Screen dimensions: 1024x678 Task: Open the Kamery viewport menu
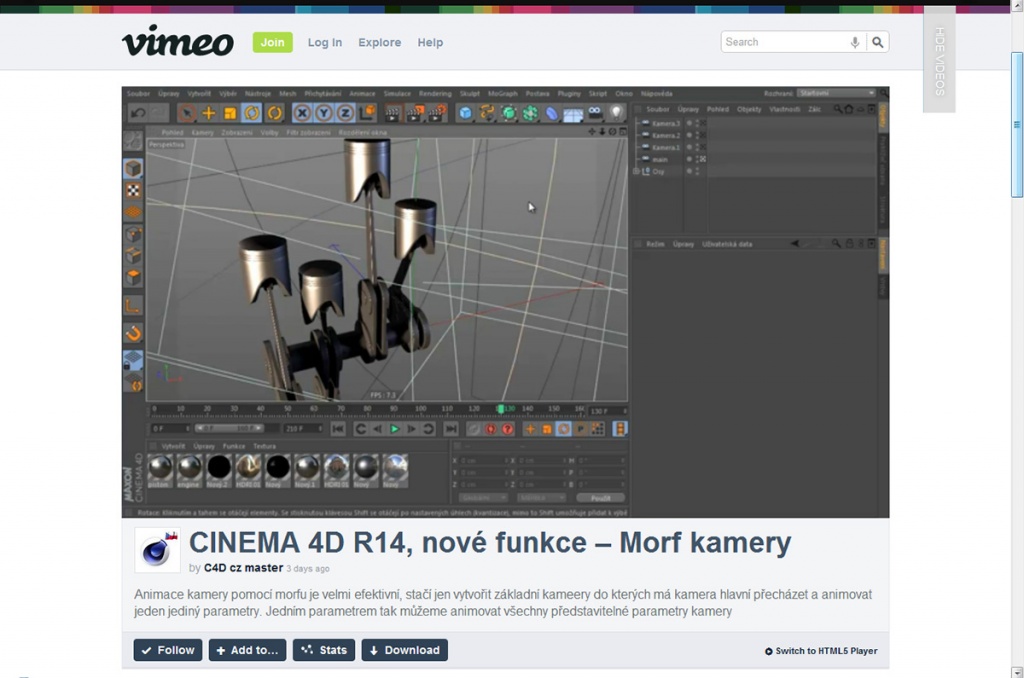tap(202, 133)
